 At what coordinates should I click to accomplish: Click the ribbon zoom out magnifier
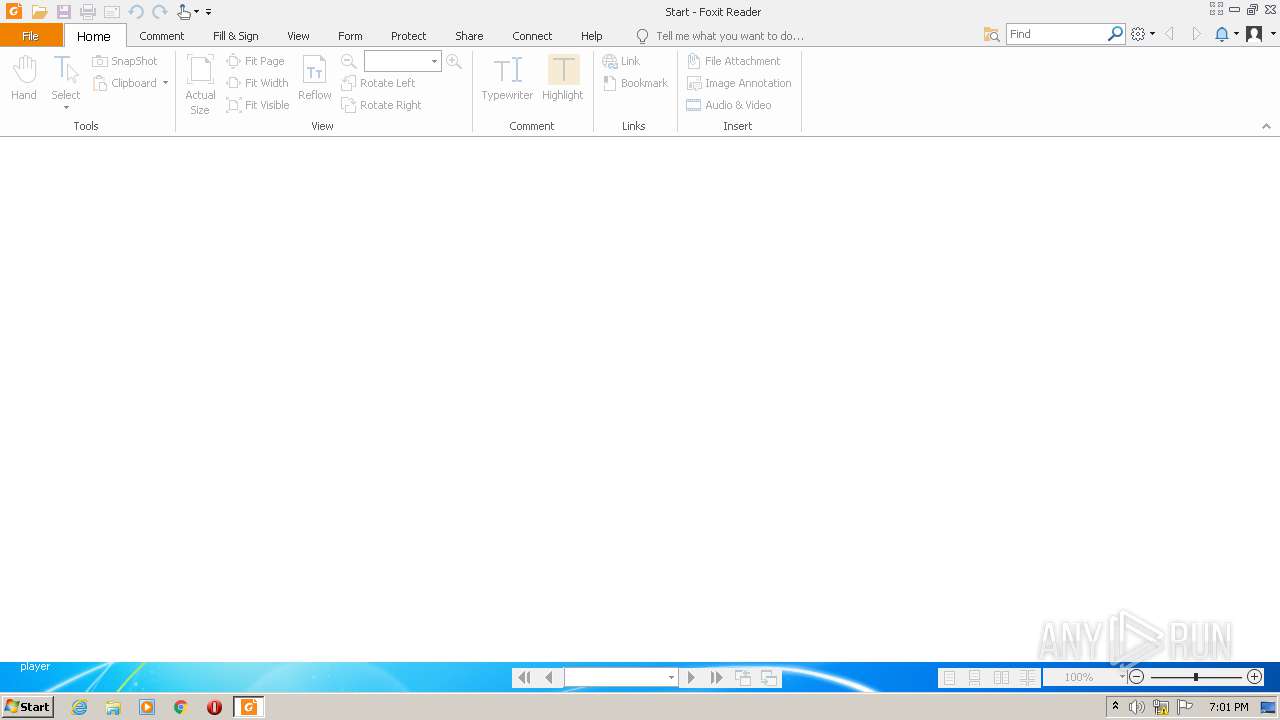click(349, 62)
